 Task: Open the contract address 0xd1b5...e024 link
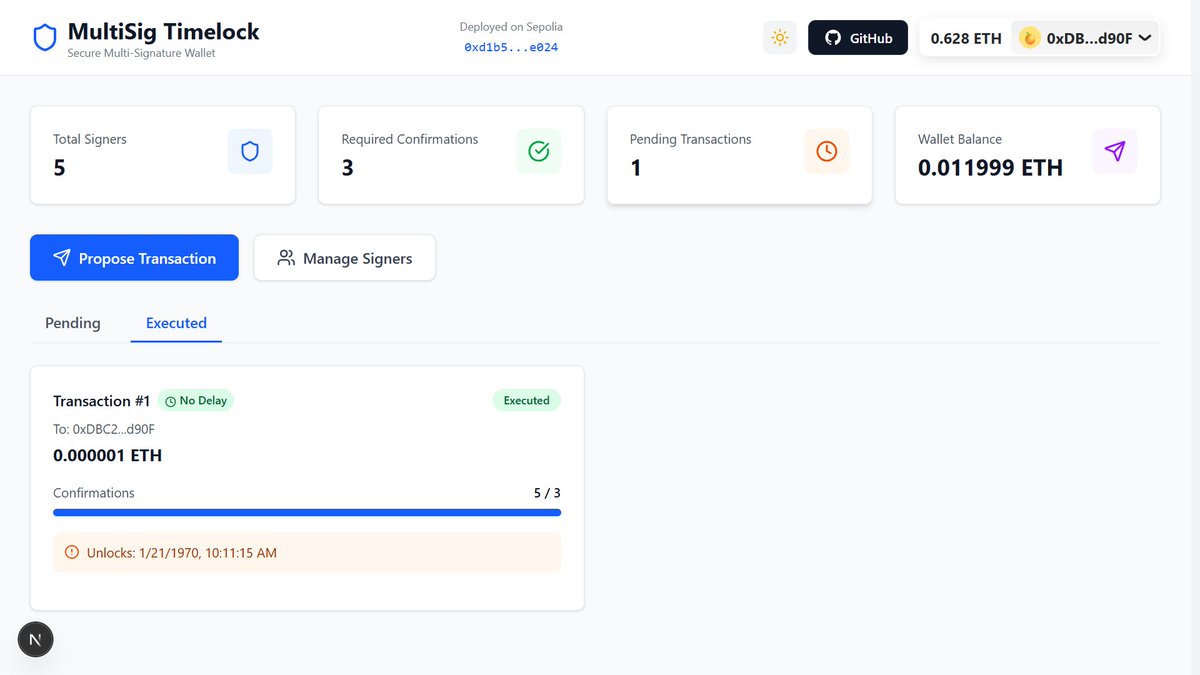point(511,47)
